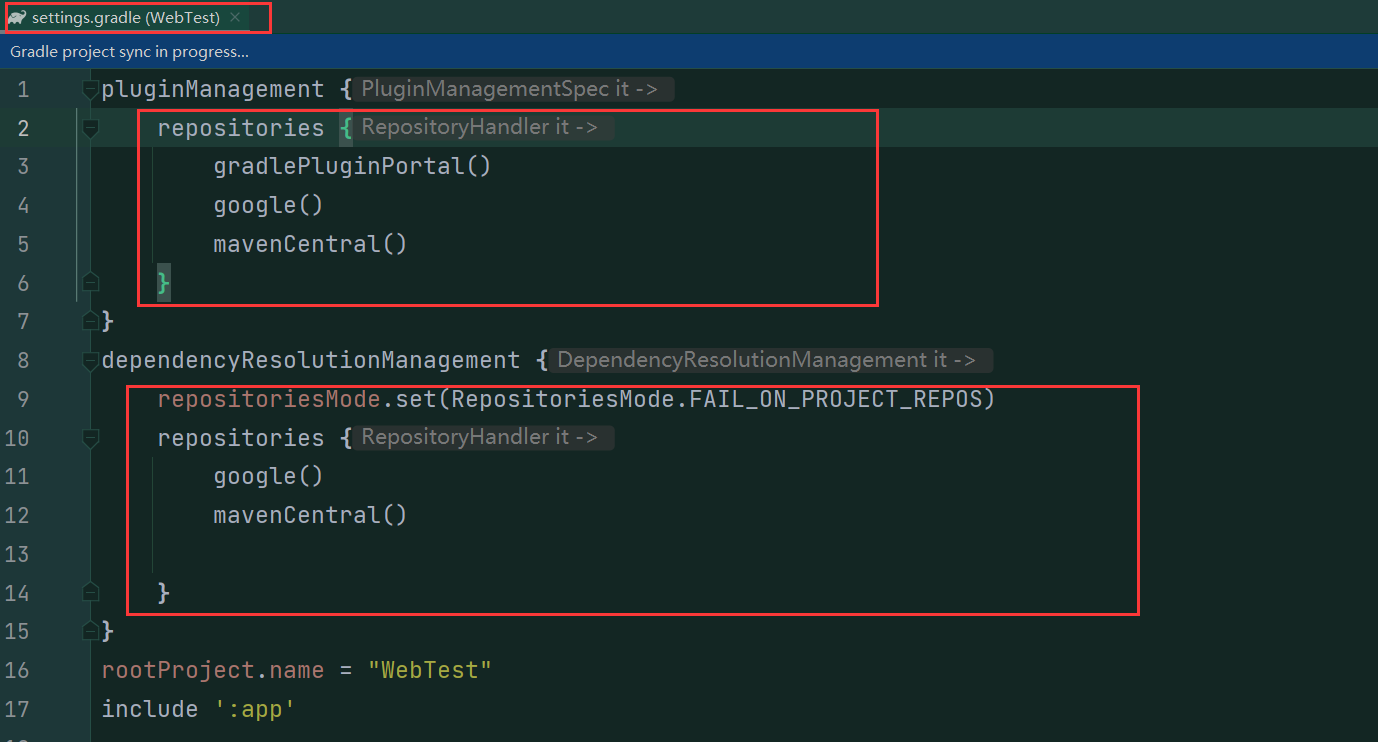Viewport: 1378px width, 742px height.
Task: Click fold end marker at line 14
Action: pos(90,593)
